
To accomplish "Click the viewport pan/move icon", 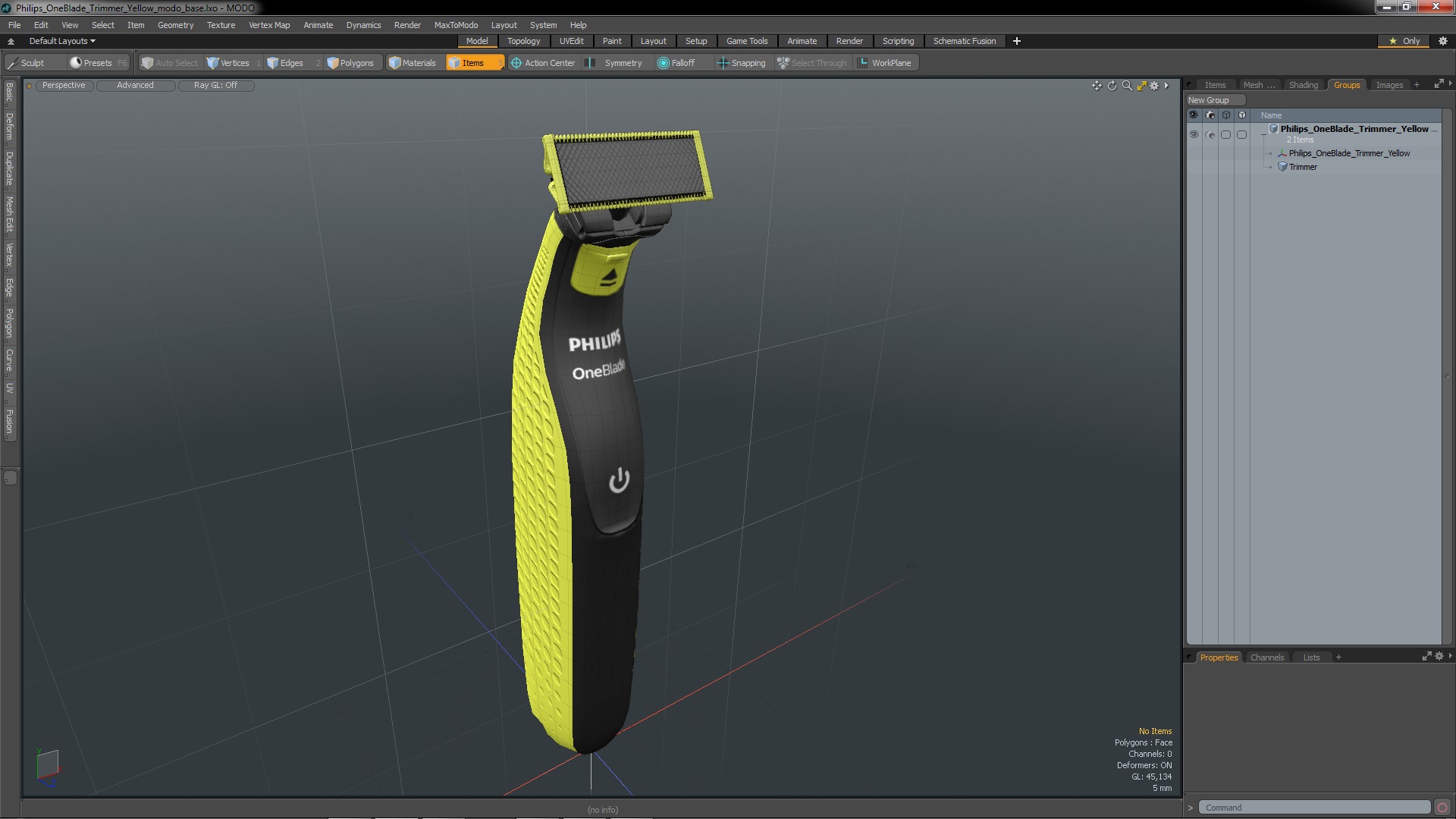I will tap(1097, 86).
